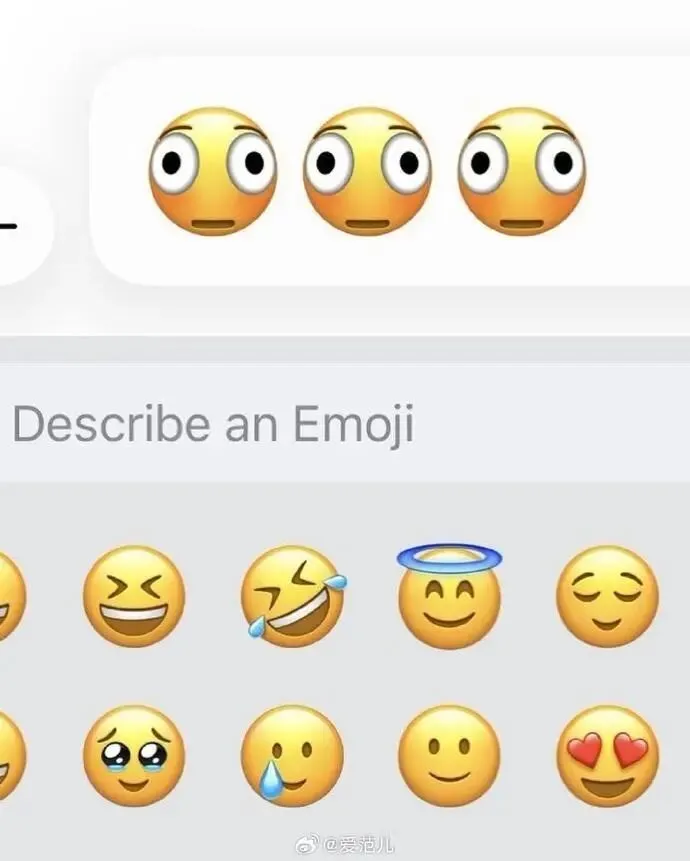Focus the Describe an Emoji search field
Image resolution: width=690 pixels, height=861 pixels.
345,423
